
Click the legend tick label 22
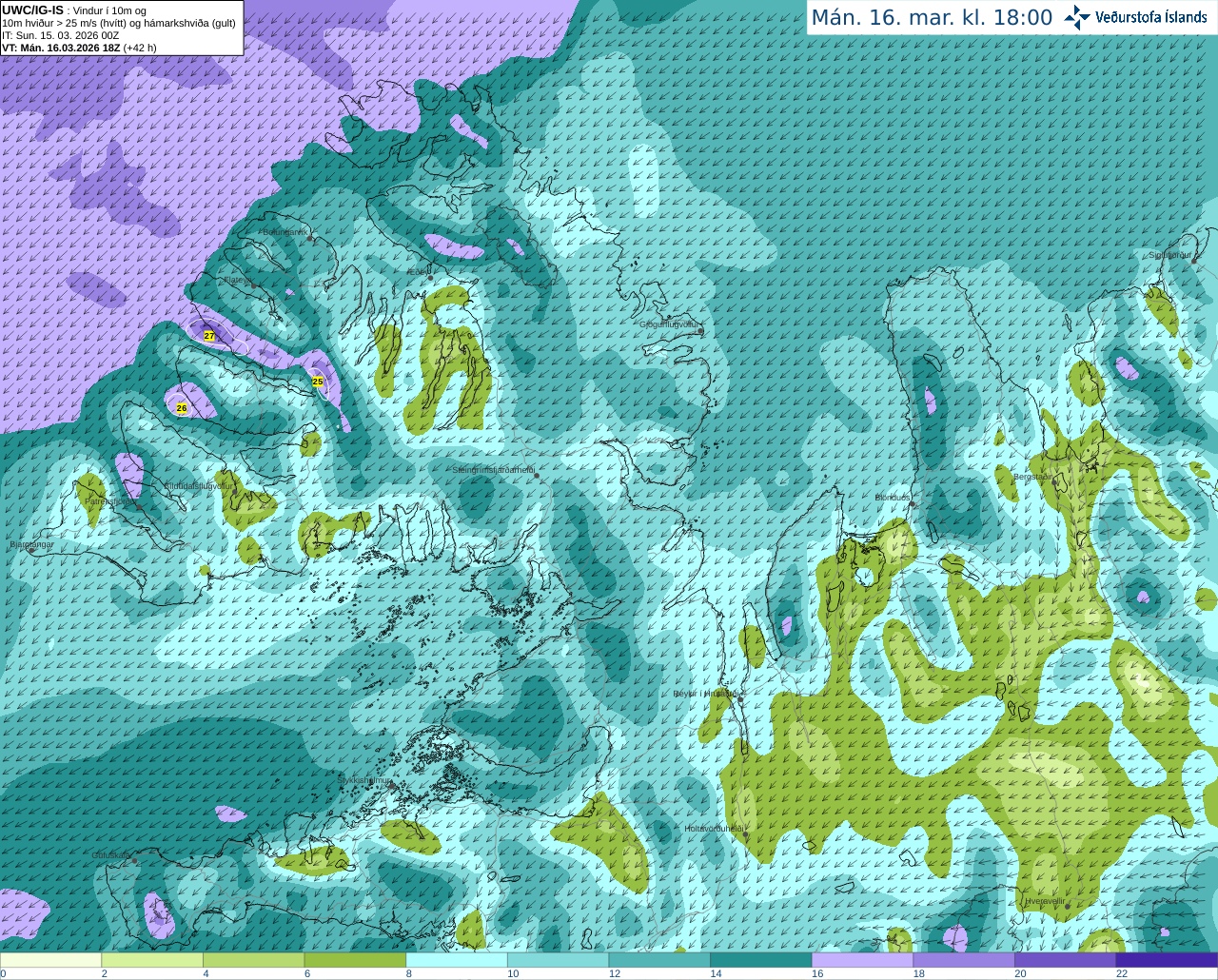tap(1122, 973)
